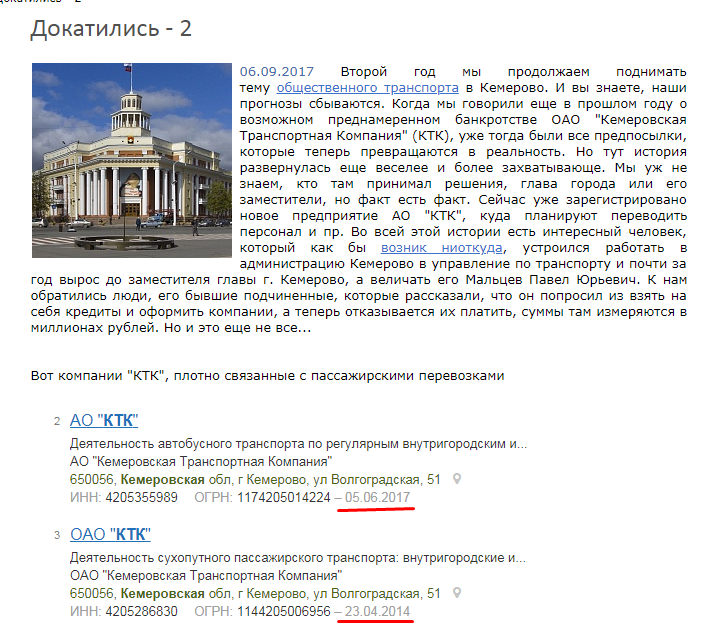The width and height of the screenshot is (712, 642).
Task: Click the heading 'Докатились - 2'
Action: [111, 29]
